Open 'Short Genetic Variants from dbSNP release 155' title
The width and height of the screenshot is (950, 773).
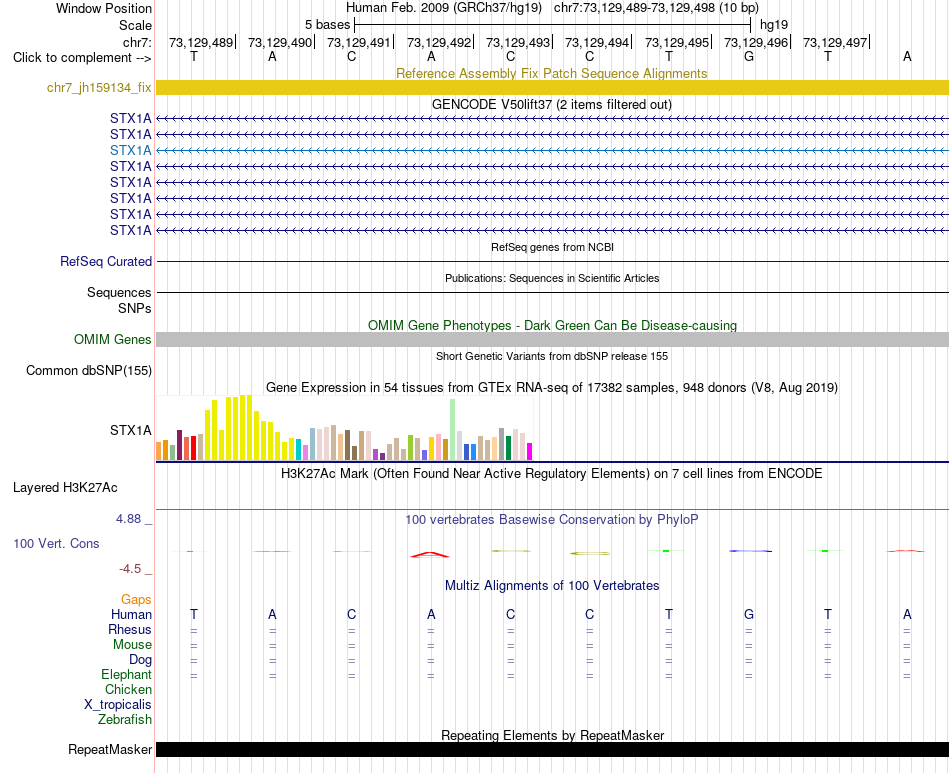pos(552,356)
